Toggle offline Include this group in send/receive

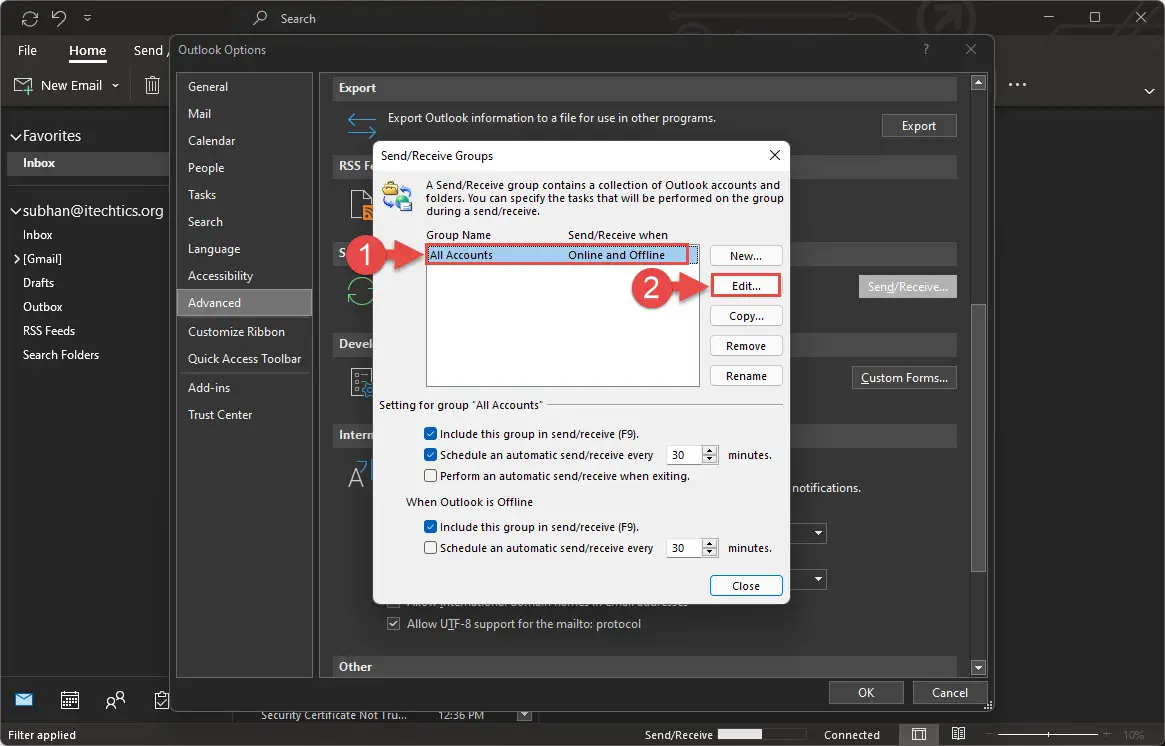[430, 527]
